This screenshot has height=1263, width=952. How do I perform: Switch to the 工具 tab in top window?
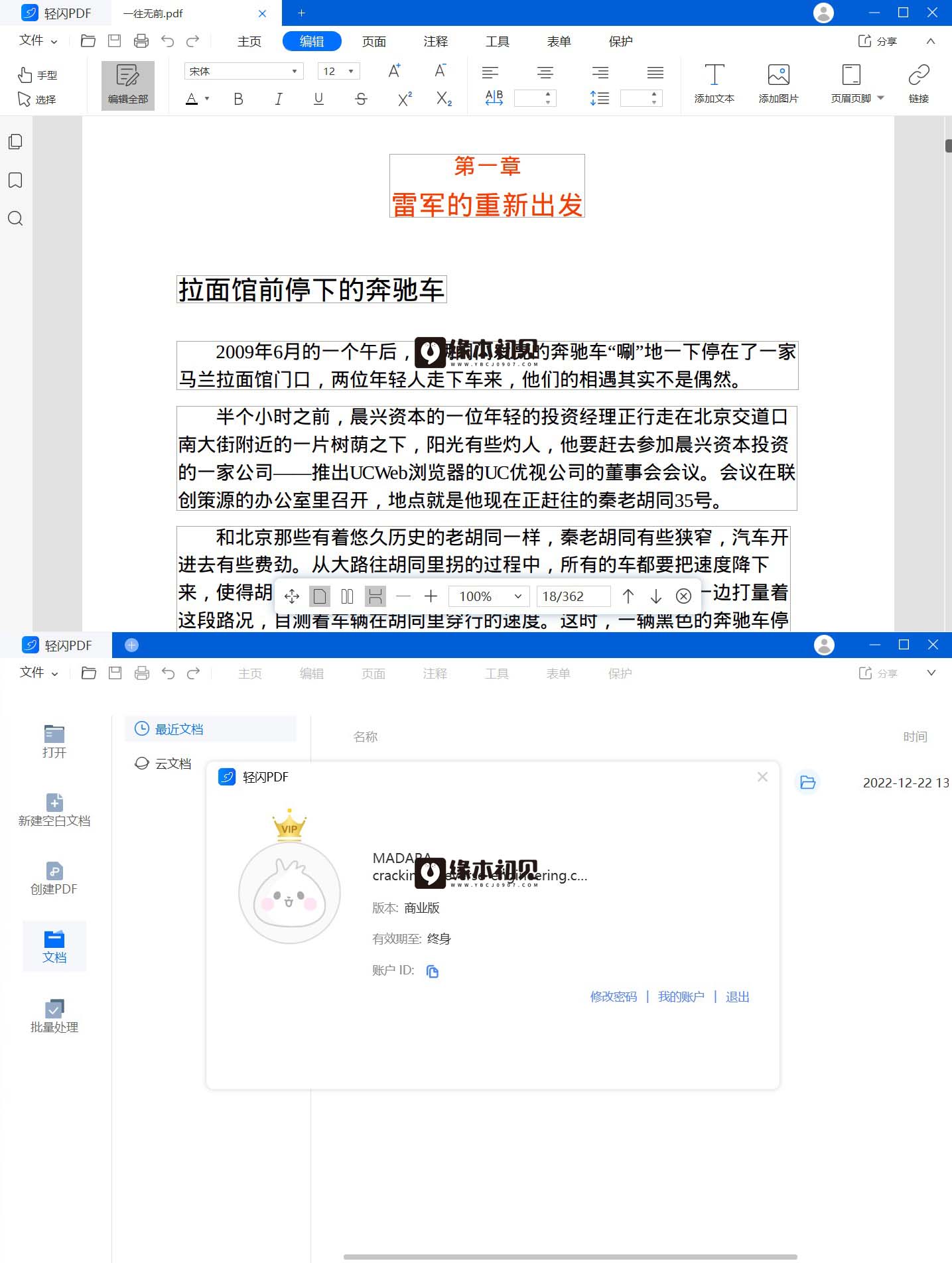[498, 41]
